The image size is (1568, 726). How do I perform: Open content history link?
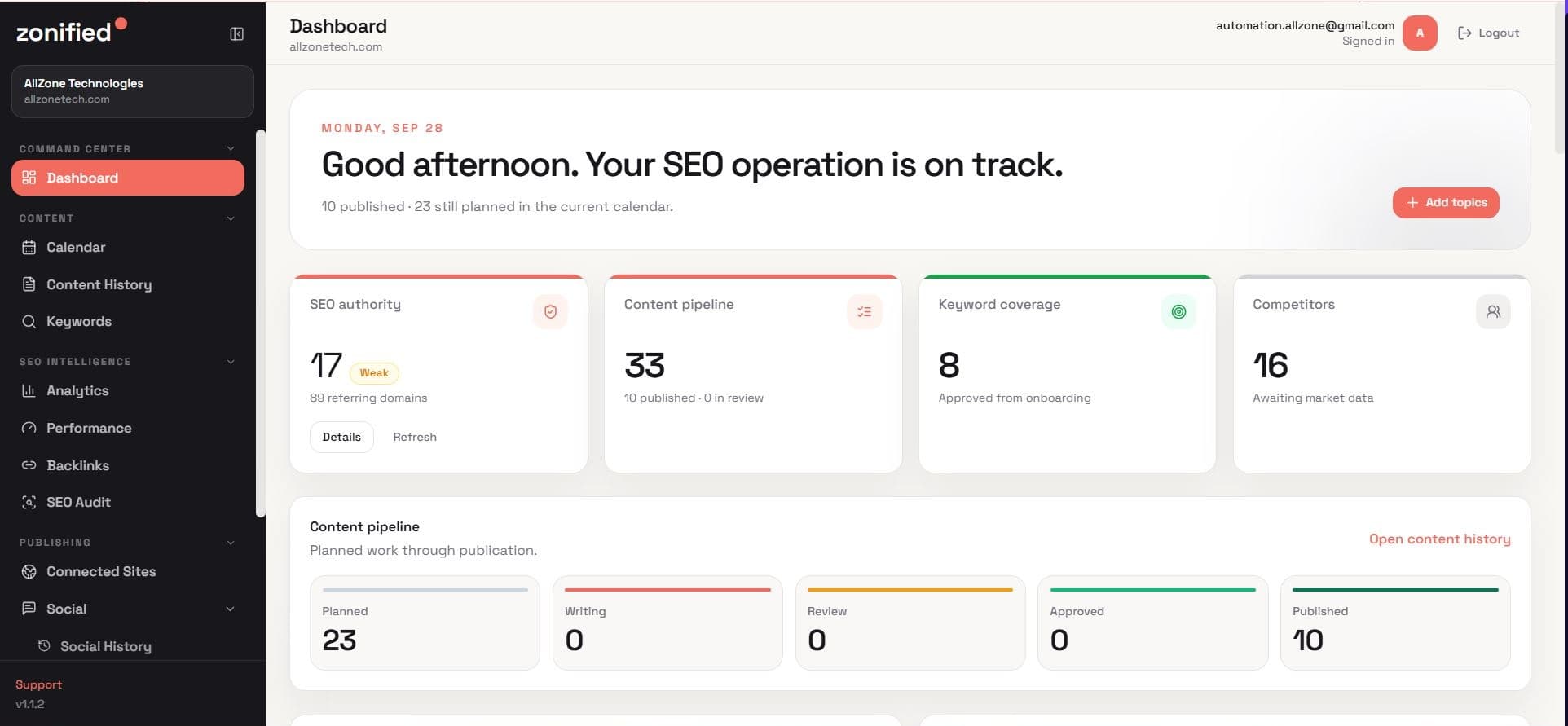point(1439,539)
